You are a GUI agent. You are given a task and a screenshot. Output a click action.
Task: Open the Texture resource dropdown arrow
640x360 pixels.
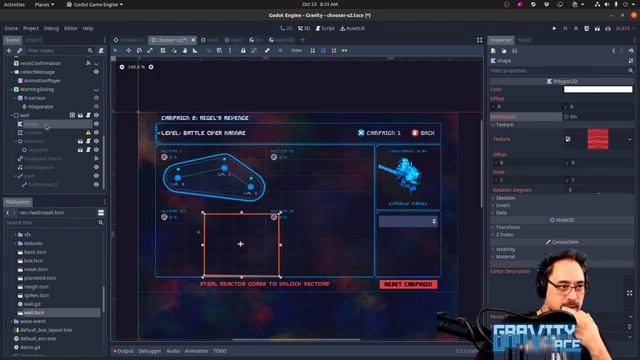coord(629,140)
